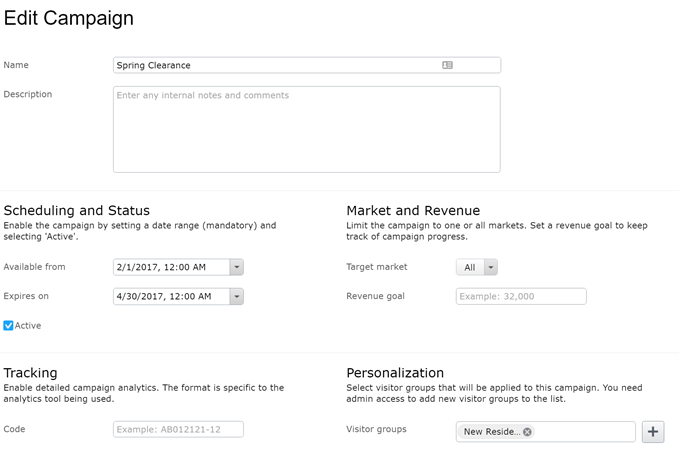Uncheck the Active checkbox

(9, 325)
